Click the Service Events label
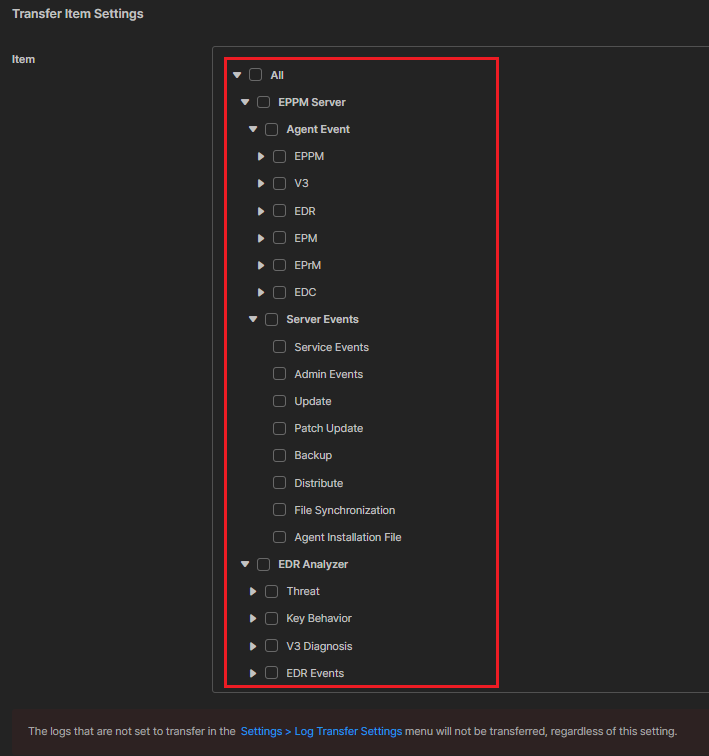The width and height of the screenshot is (709, 756). [x=332, y=347]
